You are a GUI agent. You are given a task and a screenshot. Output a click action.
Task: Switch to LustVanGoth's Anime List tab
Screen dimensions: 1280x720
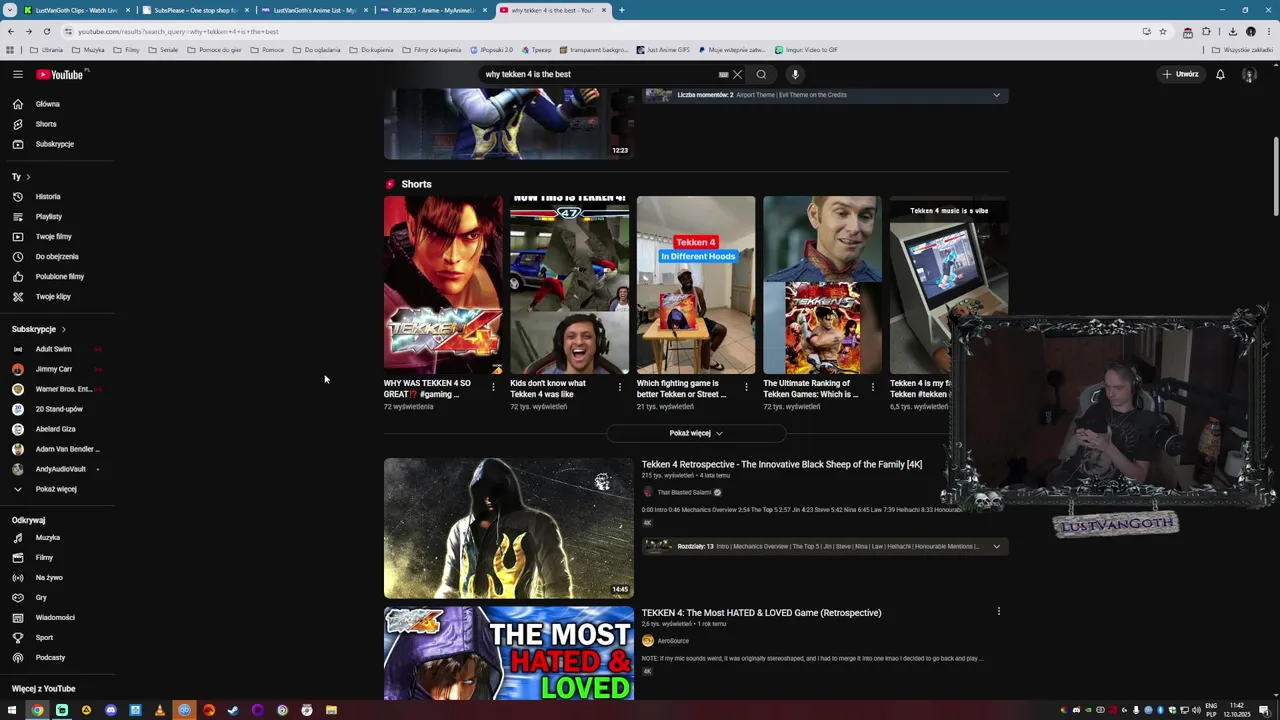pos(313,10)
